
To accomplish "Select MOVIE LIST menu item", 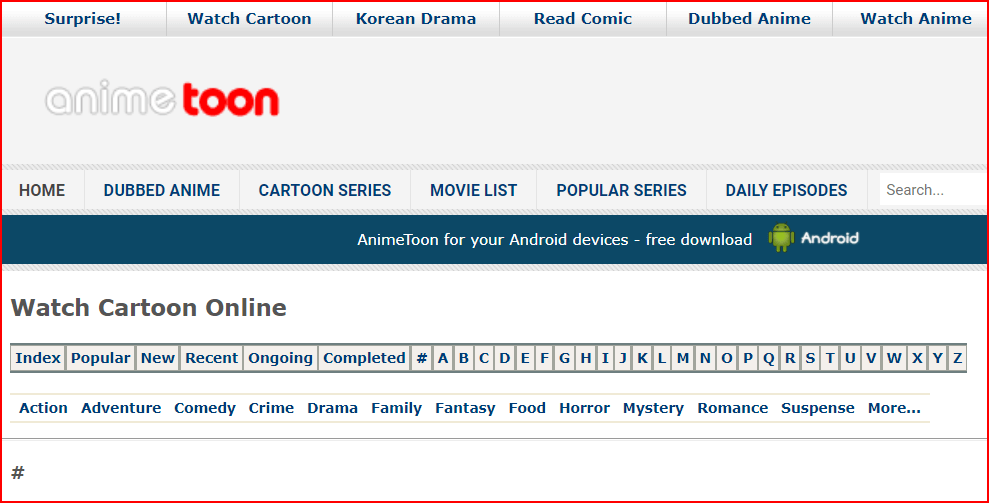I will [474, 190].
